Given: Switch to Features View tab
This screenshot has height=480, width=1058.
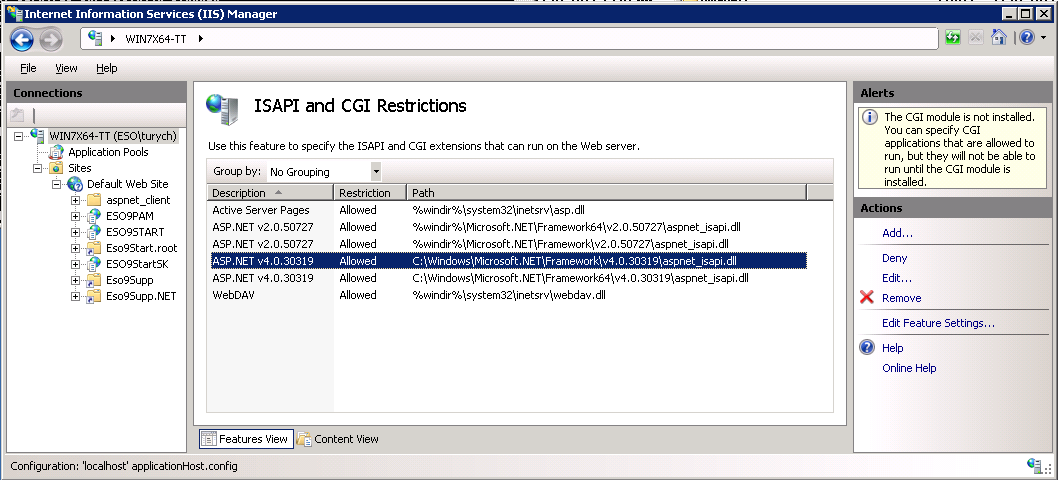Looking at the screenshot, I should 246,439.
